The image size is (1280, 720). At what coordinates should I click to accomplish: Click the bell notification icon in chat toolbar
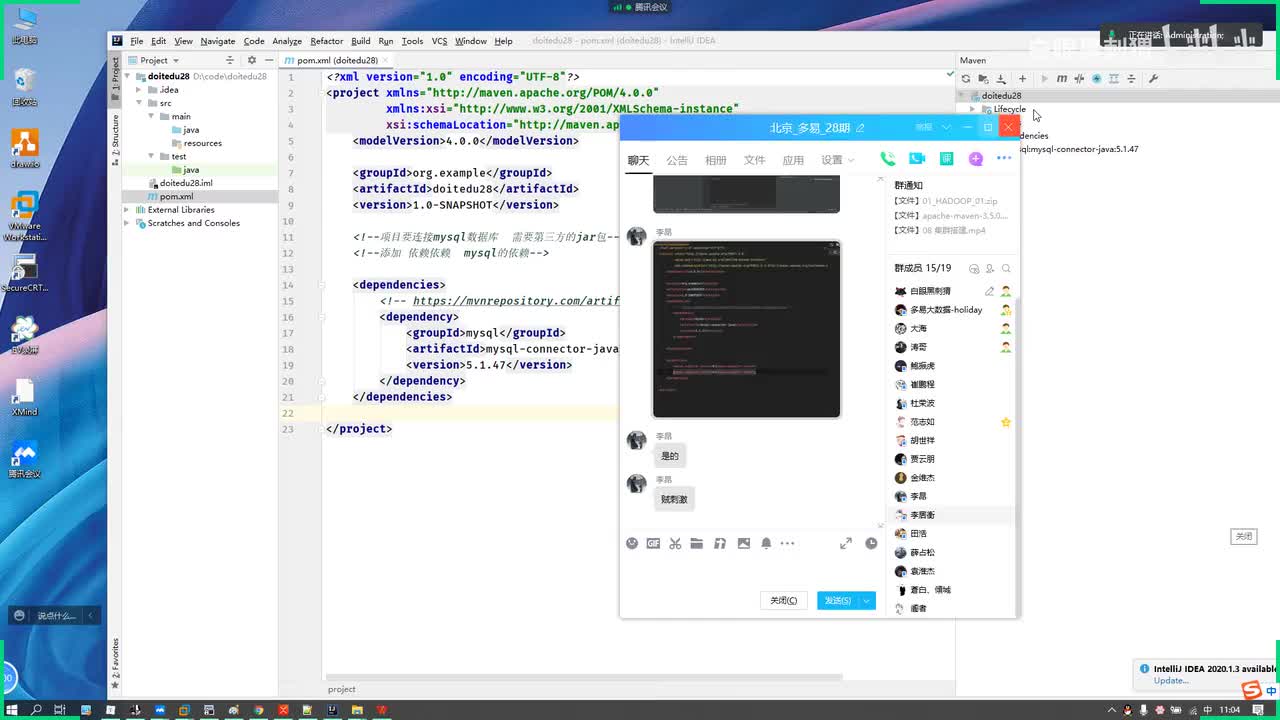[766, 543]
